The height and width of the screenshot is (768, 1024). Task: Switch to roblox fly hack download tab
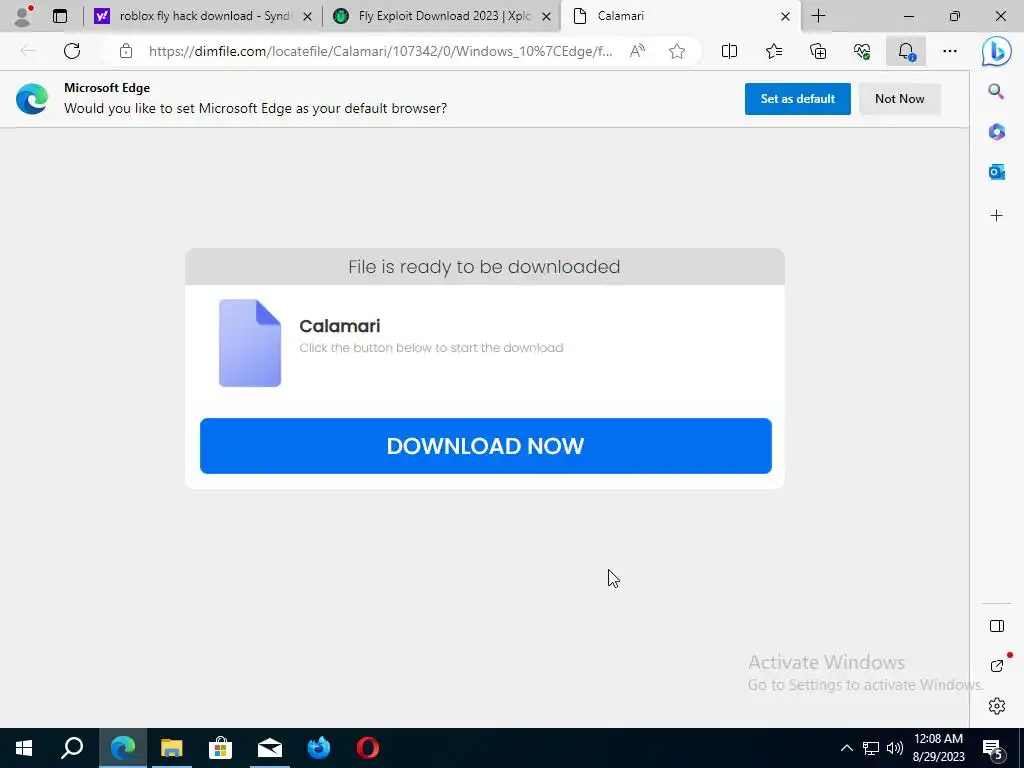click(202, 16)
